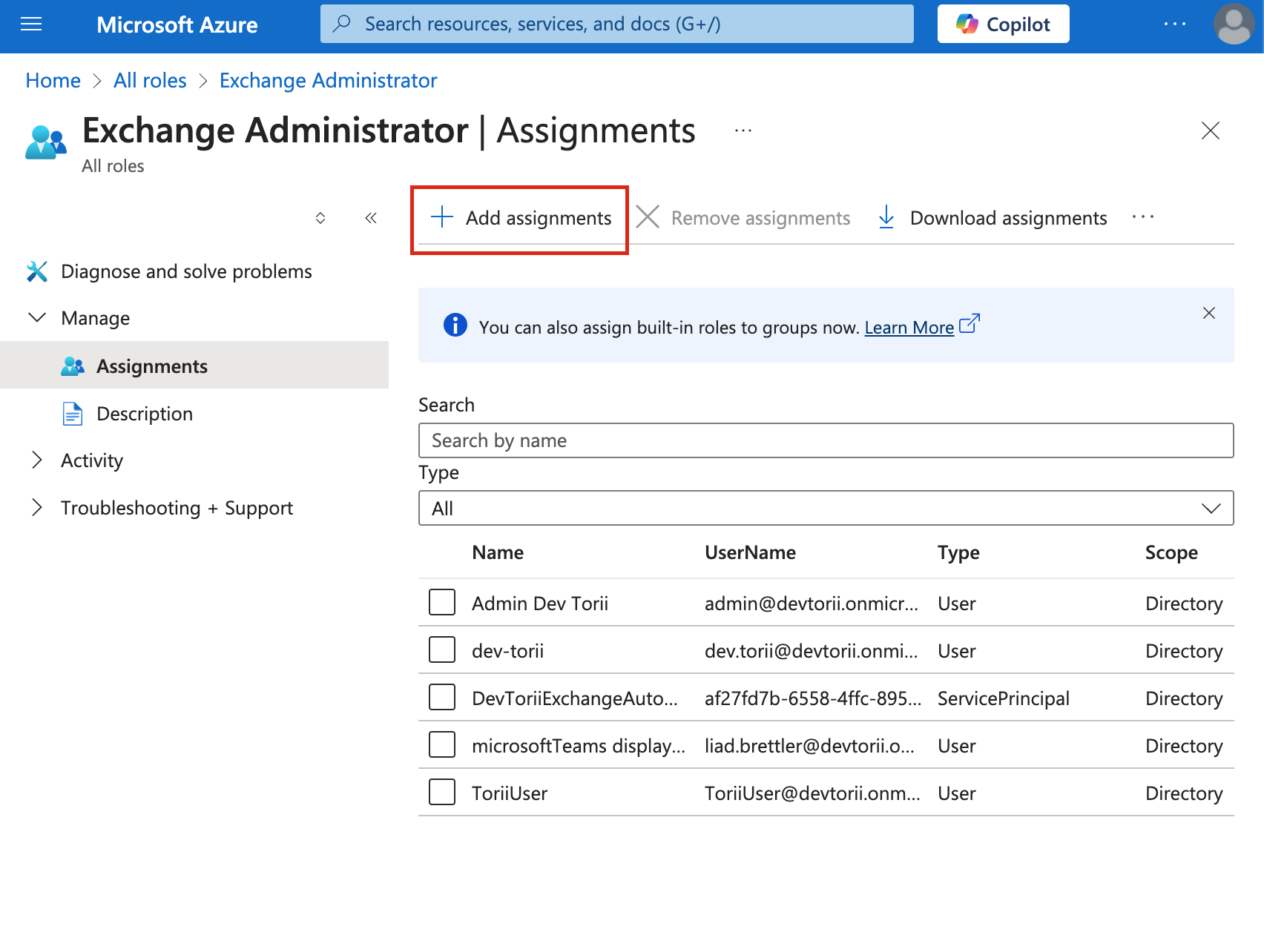Open the Learn More link
The width and height of the screenshot is (1264, 952).
pyautogui.click(x=909, y=327)
